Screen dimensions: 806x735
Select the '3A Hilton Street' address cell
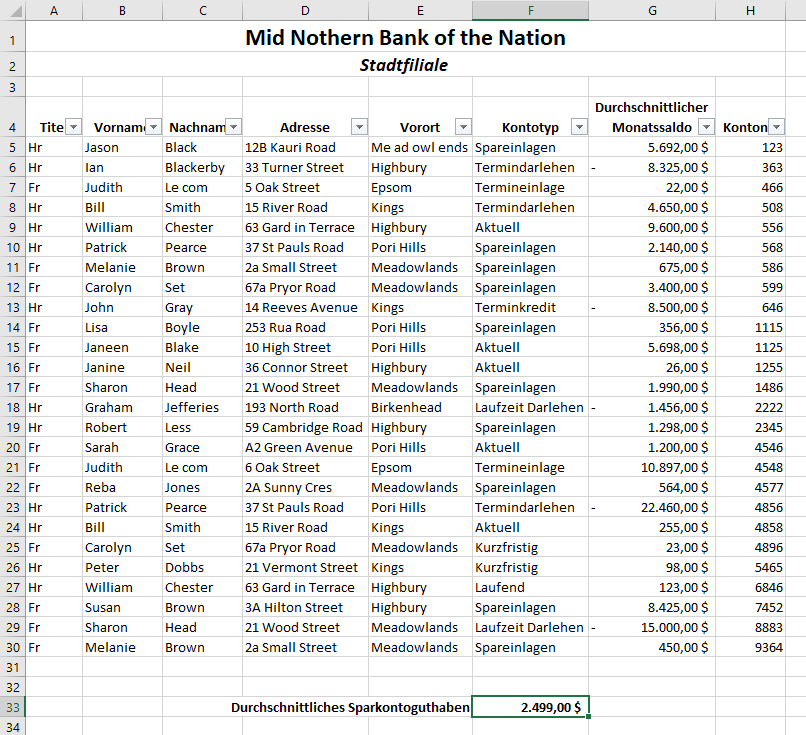click(x=305, y=608)
